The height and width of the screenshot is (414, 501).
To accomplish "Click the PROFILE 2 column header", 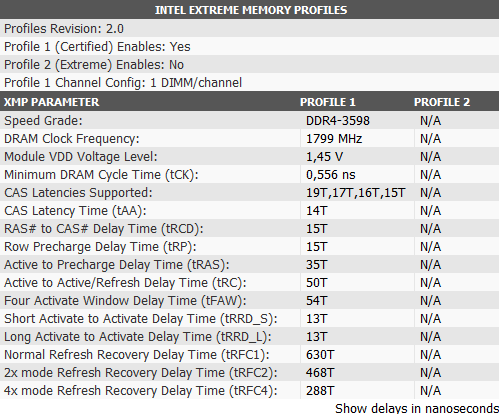I will pos(442,102).
